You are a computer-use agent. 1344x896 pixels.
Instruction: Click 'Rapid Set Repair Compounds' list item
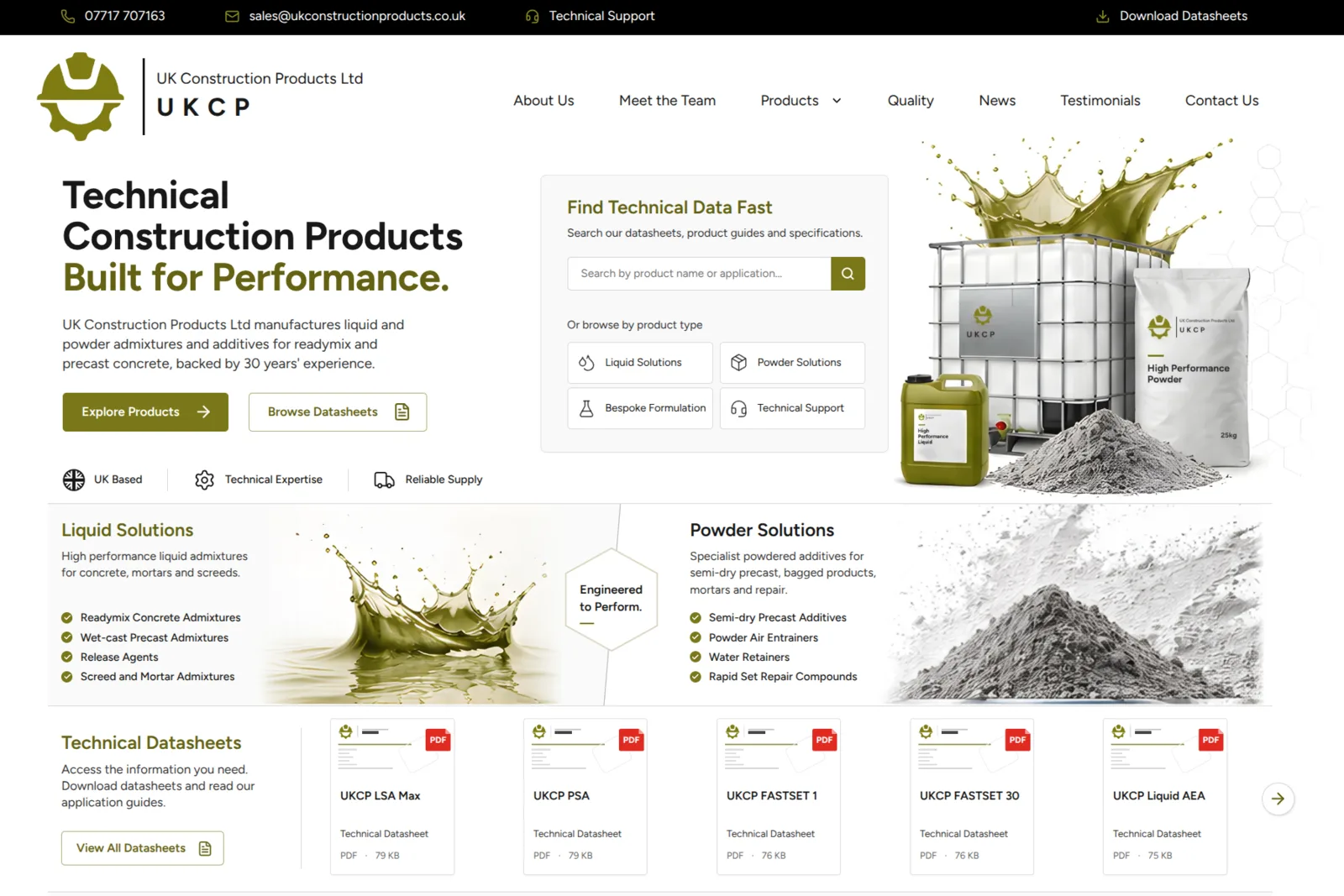point(783,677)
